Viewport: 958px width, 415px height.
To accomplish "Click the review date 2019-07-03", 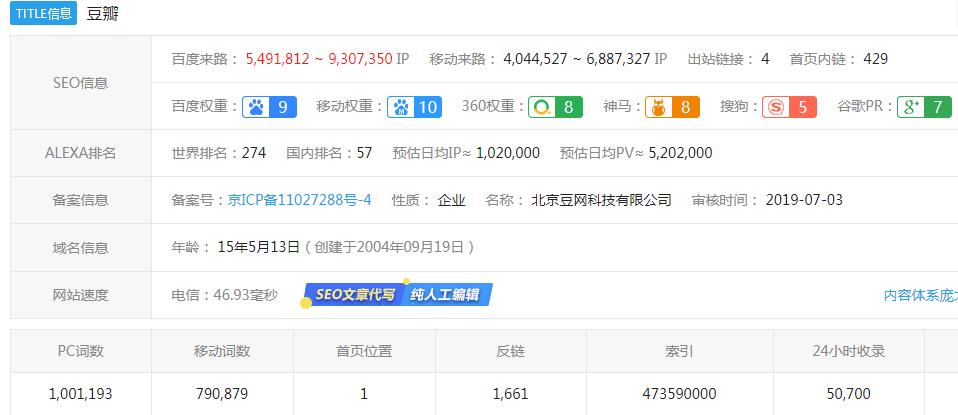I will [x=804, y=200].
